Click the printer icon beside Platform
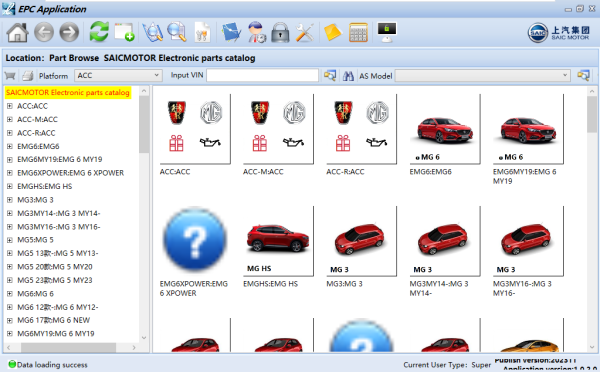Screen dimensions: 600x372 click(x=28, y=76)
